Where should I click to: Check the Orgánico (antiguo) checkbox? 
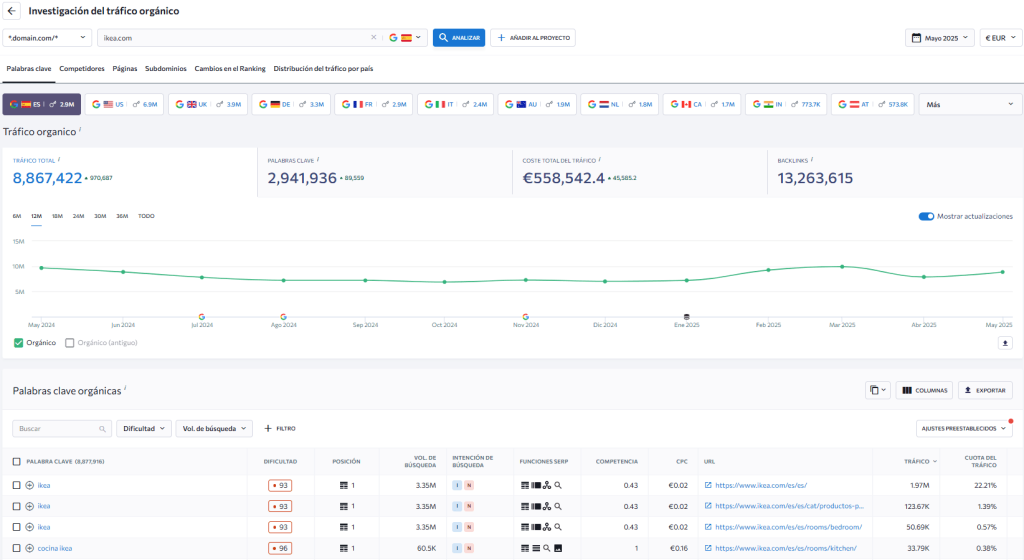[70, 343]
